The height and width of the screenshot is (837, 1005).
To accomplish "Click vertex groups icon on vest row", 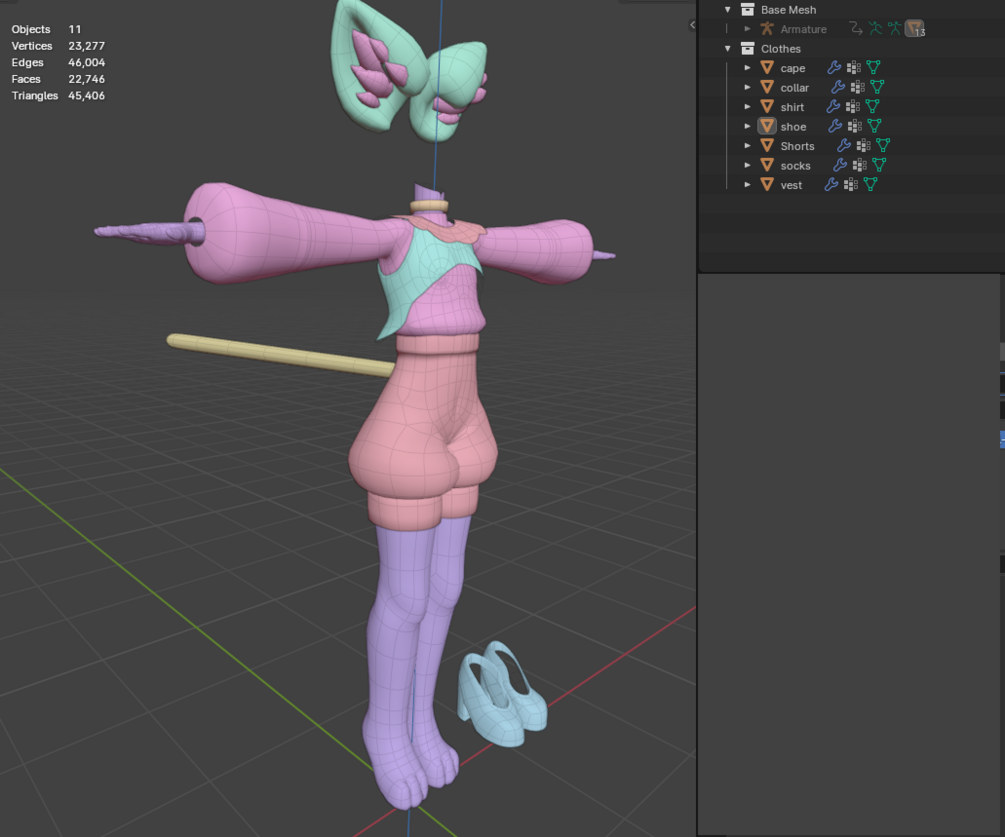I will click(851, 185).
